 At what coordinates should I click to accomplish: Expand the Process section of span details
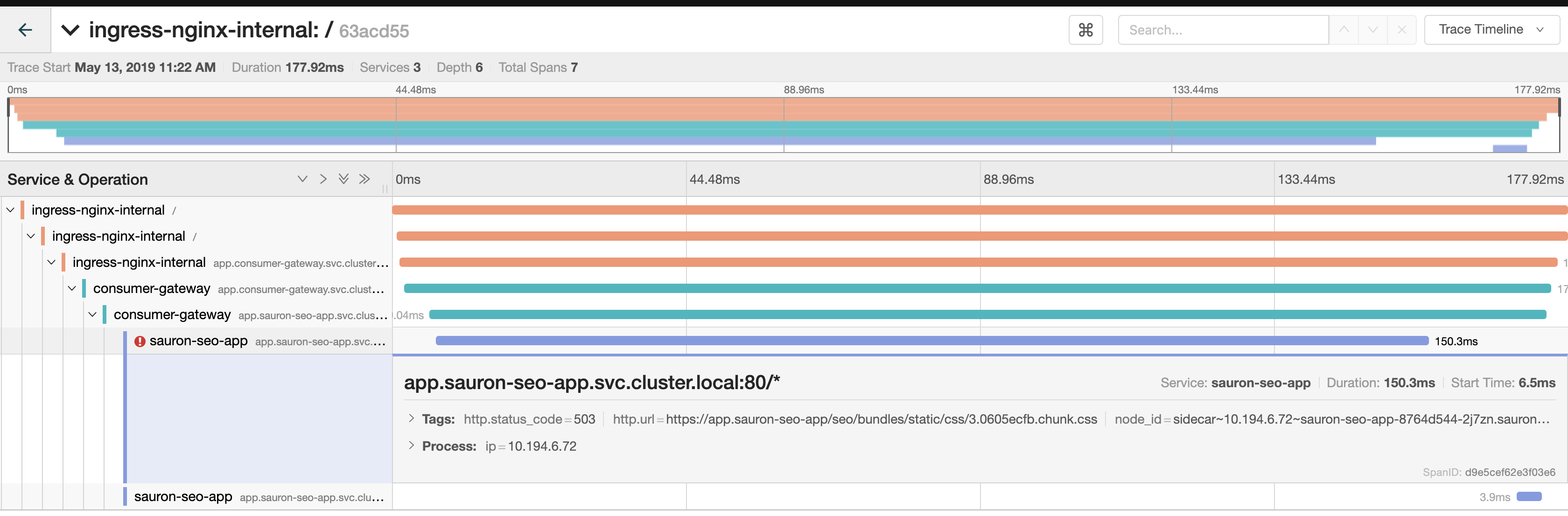412,446
